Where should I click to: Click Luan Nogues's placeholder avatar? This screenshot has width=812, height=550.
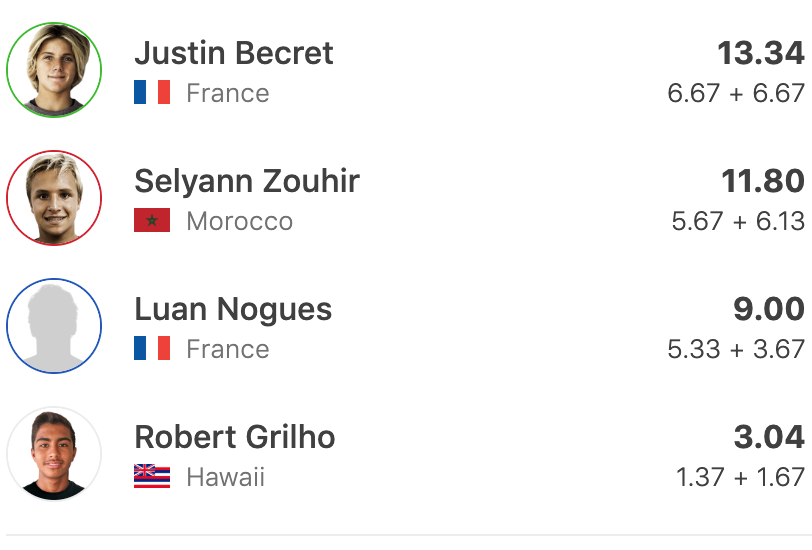pyautogui.click(x=54, y=326)
